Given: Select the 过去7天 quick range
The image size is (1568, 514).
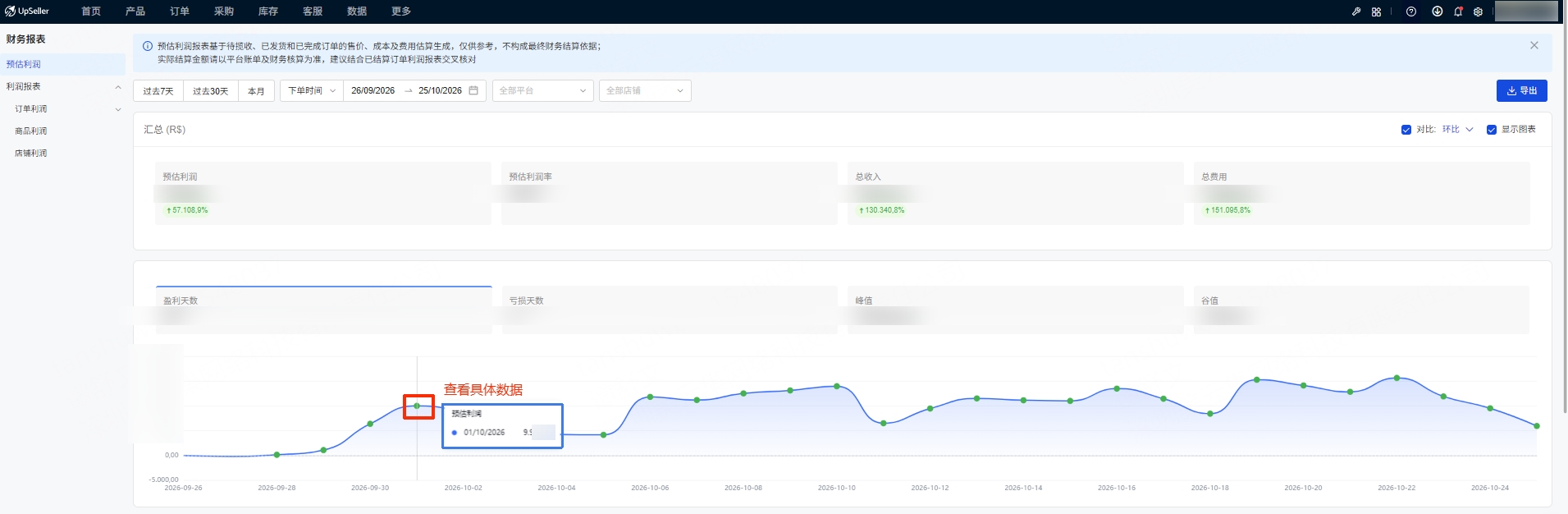Looking at the screenshot, I should pos(158,90).
